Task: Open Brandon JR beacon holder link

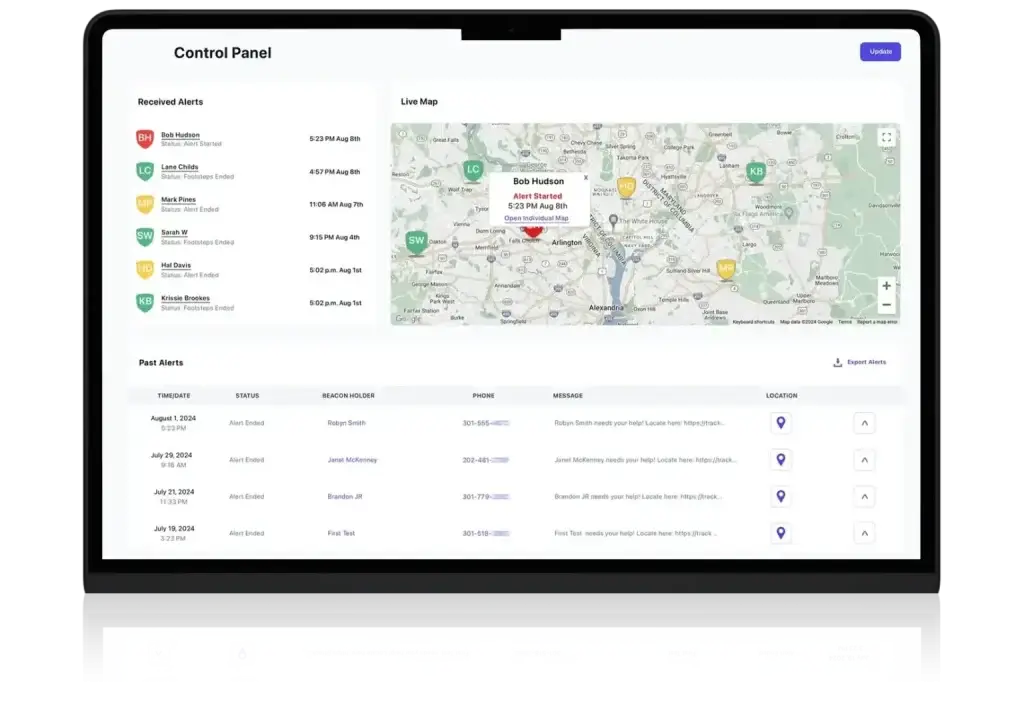Action: [345, 496]
